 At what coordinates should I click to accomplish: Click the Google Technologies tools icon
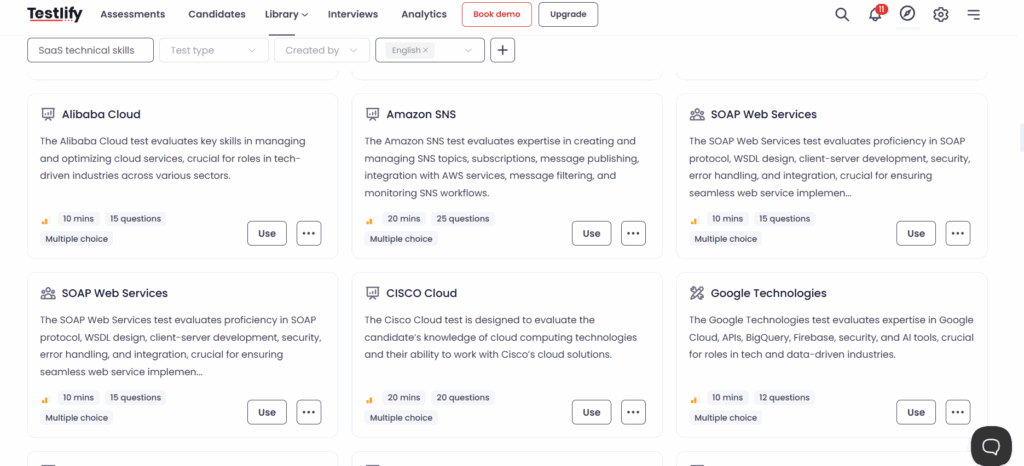(x=697, y=293)
